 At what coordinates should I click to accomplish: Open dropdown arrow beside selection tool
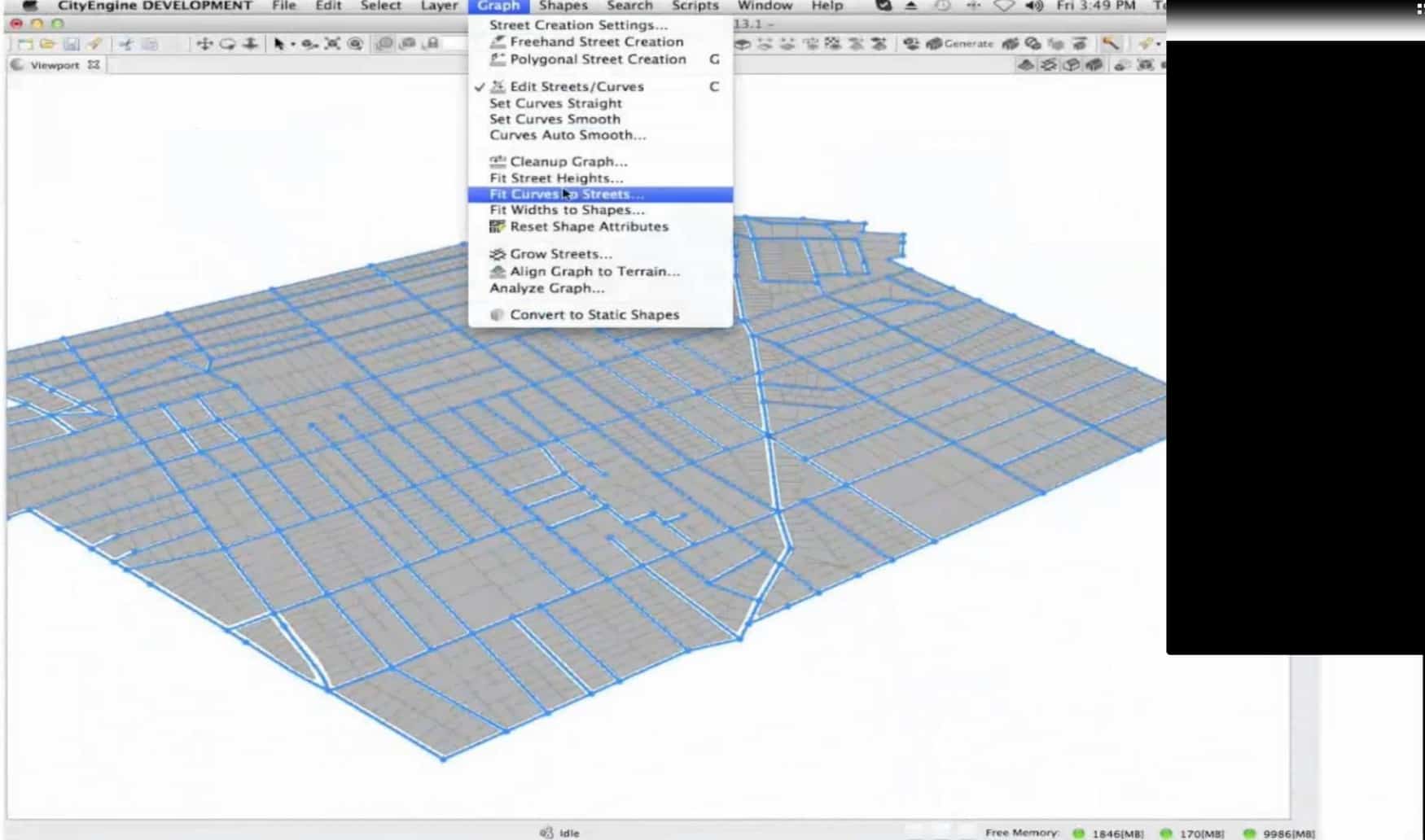292,45
